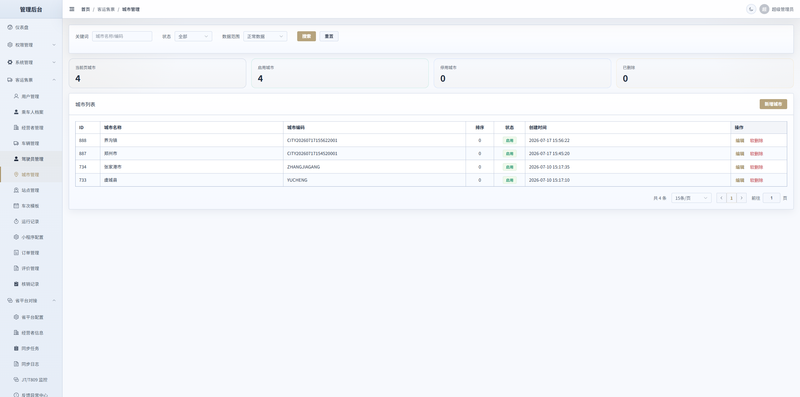Click the 运行记录 timer icon
The width and height of the screenshot is (800, 397).
coord(16,221)
